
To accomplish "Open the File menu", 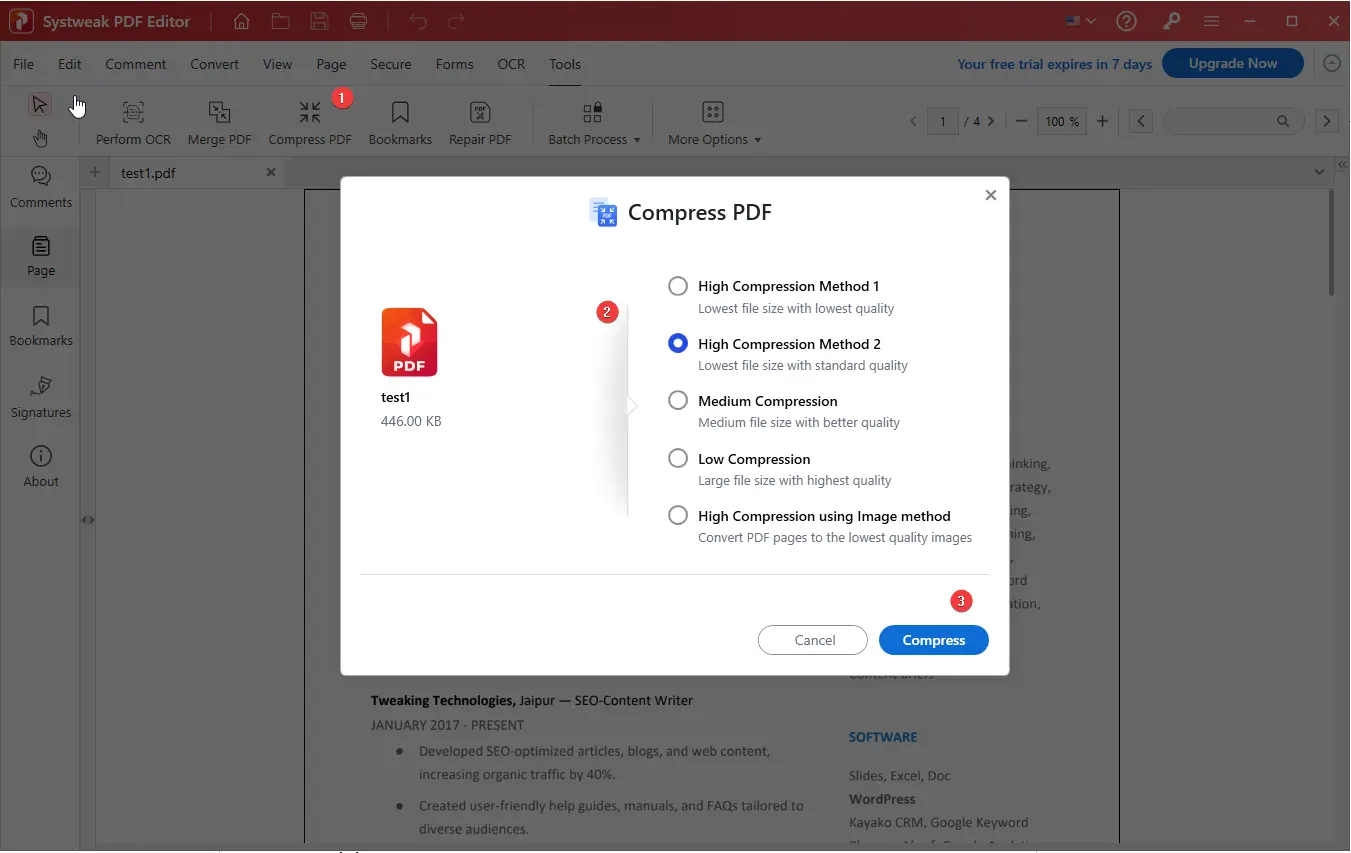I will point(23,64).
